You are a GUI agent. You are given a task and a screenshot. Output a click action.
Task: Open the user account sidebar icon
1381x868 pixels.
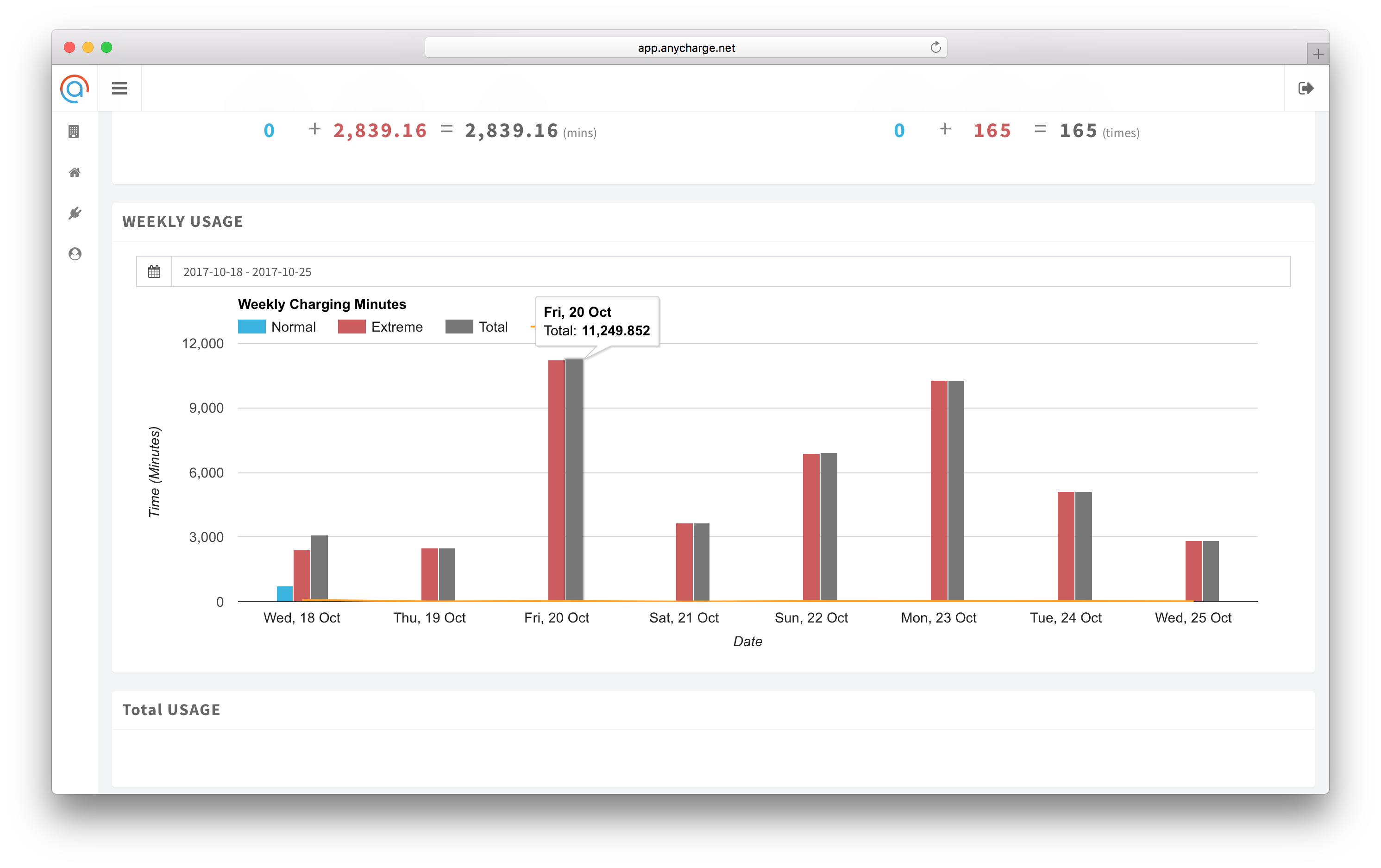75,254
